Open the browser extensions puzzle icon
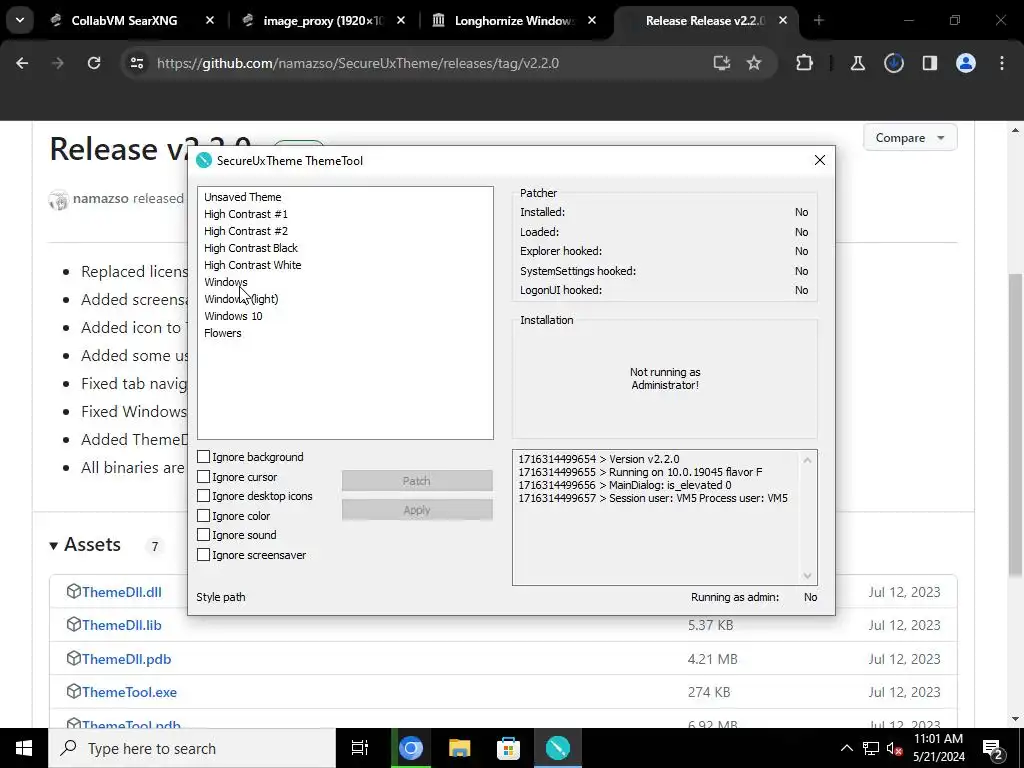 pyautogui.click(x=805, y=63)
